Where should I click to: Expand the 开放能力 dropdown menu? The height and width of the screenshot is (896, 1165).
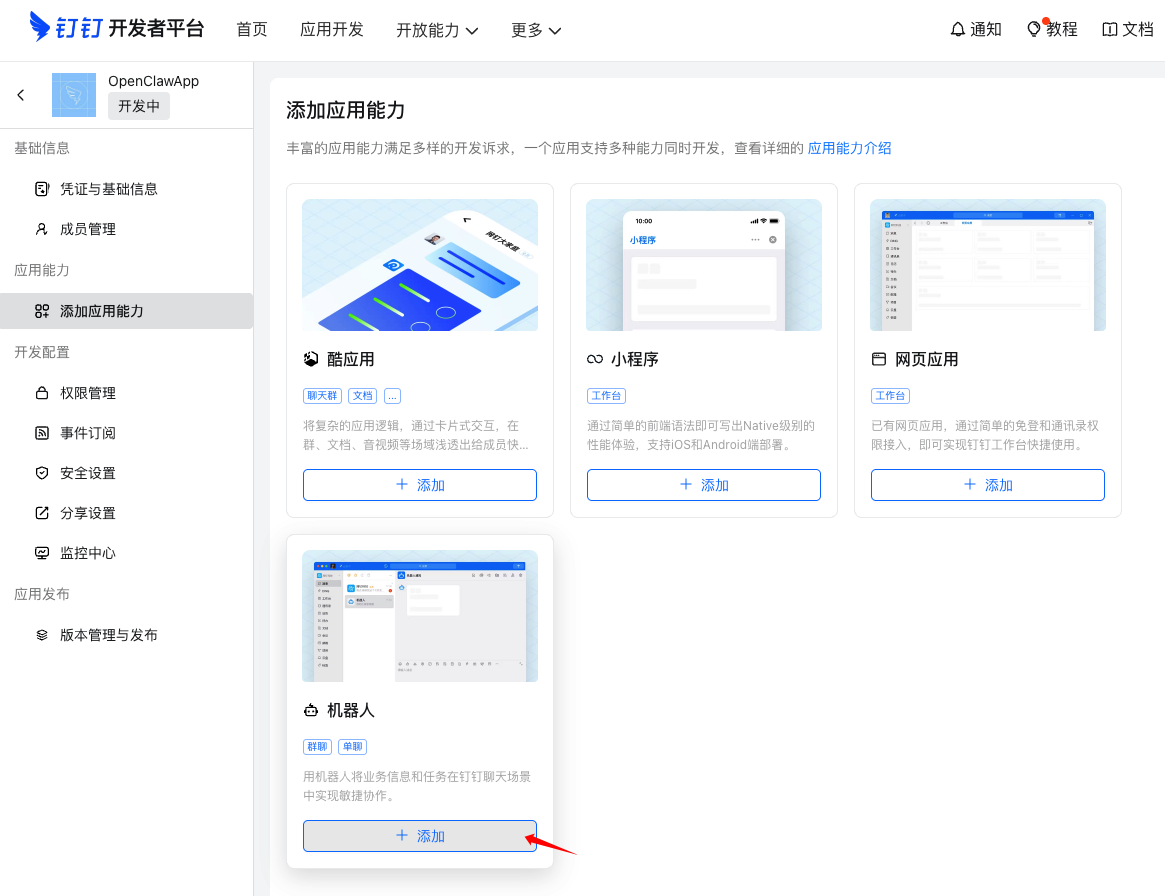pyautogui.click(x=437, y=30)
